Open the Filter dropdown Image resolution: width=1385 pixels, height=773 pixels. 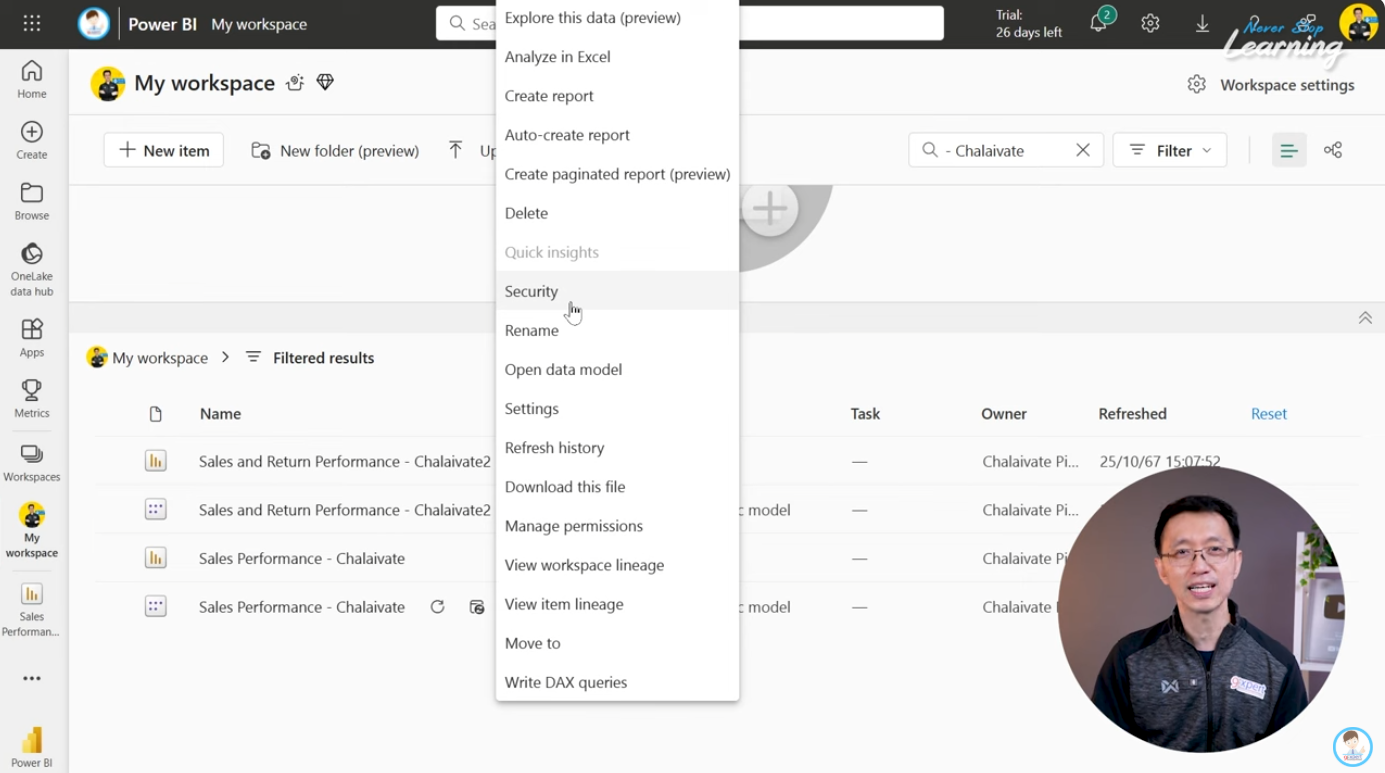(x=1169, y=149)
